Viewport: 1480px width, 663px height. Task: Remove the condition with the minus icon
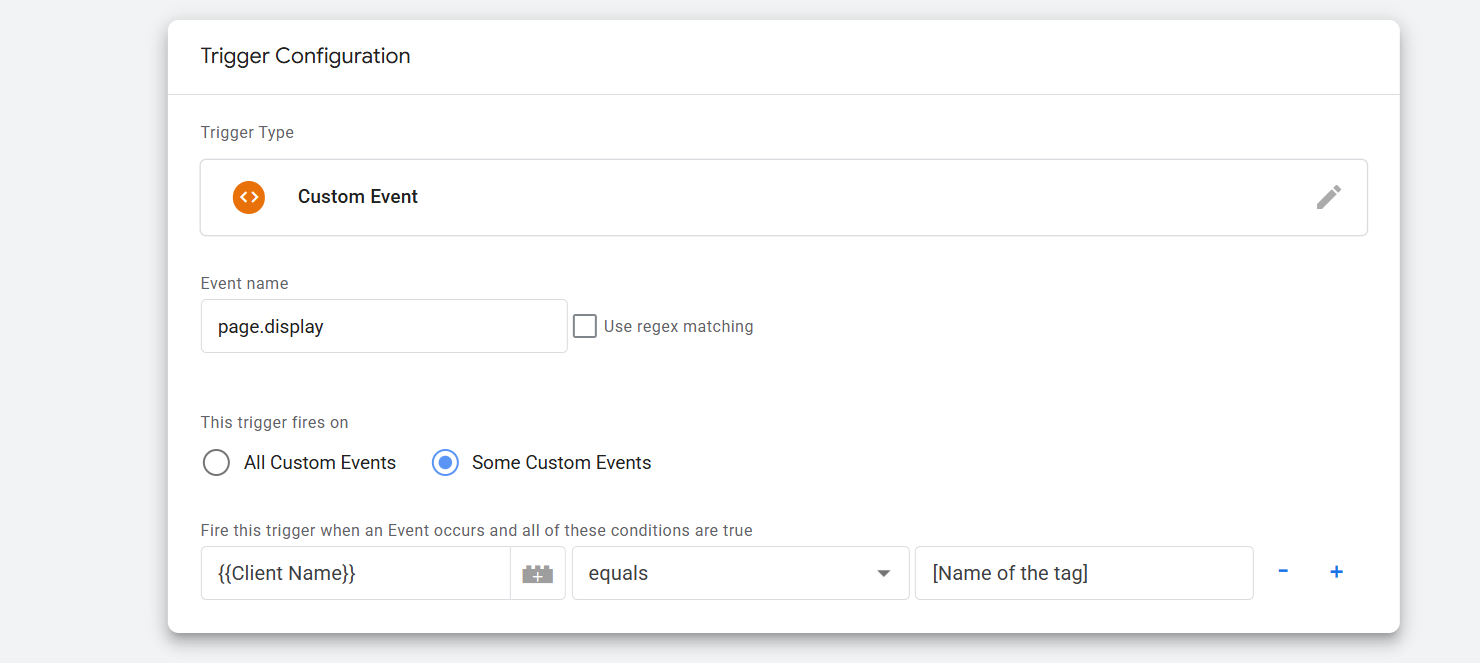click(x=1283, y=572)
